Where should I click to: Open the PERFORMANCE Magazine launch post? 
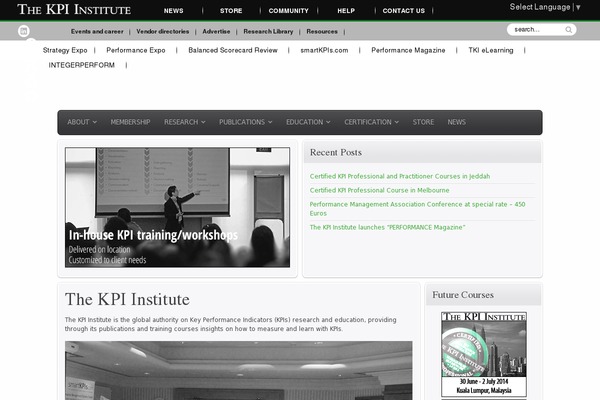pyautogui.click(x=387, y=227)
